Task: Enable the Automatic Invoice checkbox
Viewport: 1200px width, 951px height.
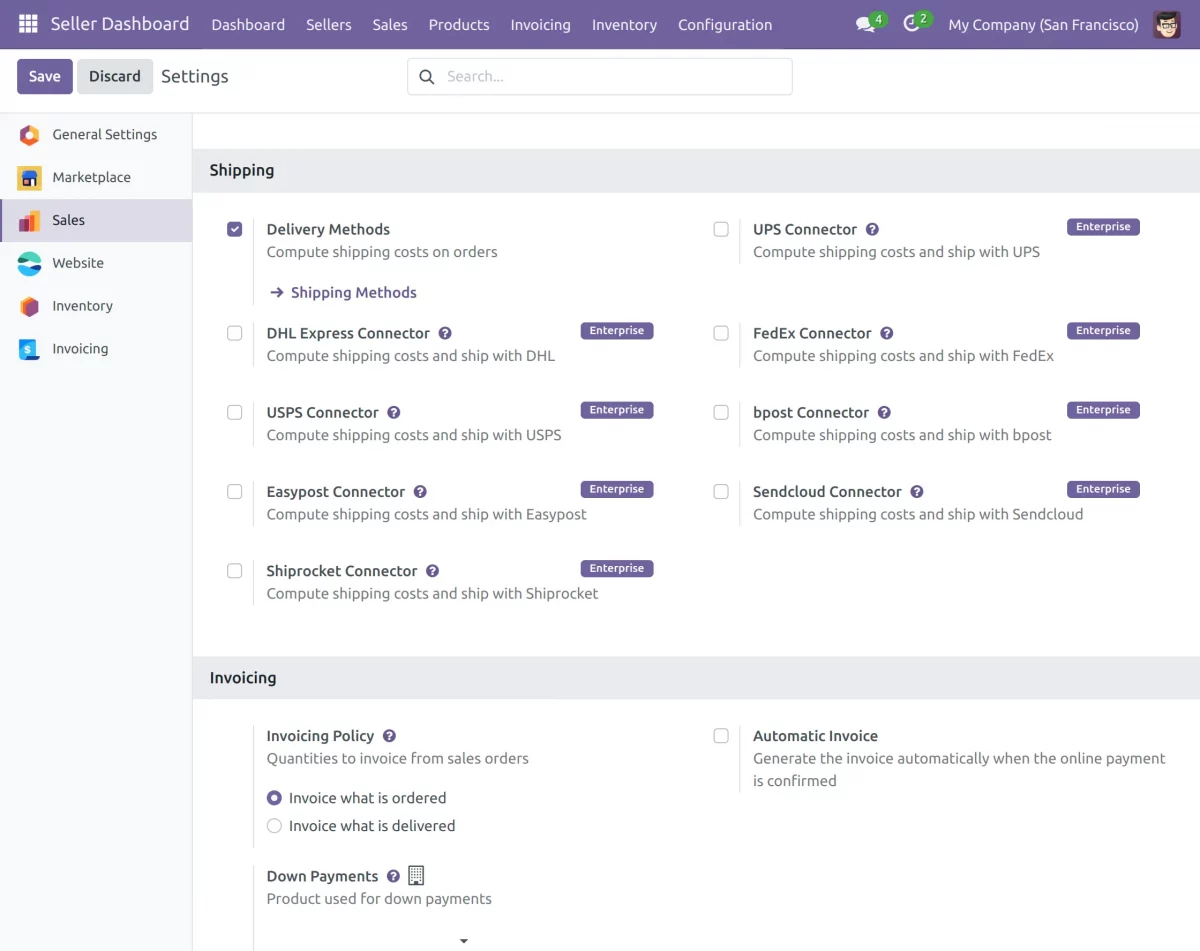Action: pyautogui.click(x=721, y=736)
